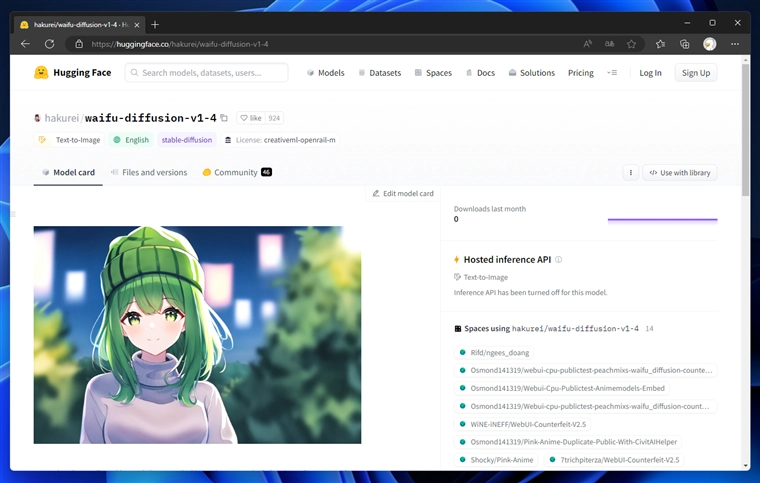Viewport: 760px width, 483px height.
Task: Add page to favorites with star icon
Action: tap(631, 44)
